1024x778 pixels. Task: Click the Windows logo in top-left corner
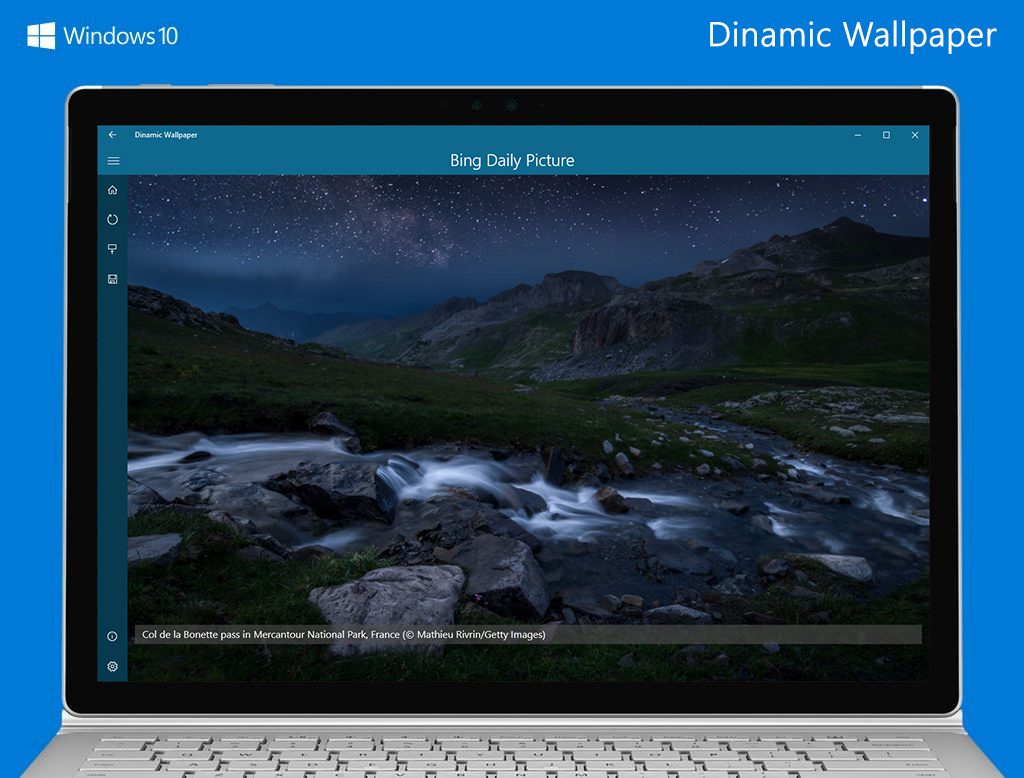point(40,37)
